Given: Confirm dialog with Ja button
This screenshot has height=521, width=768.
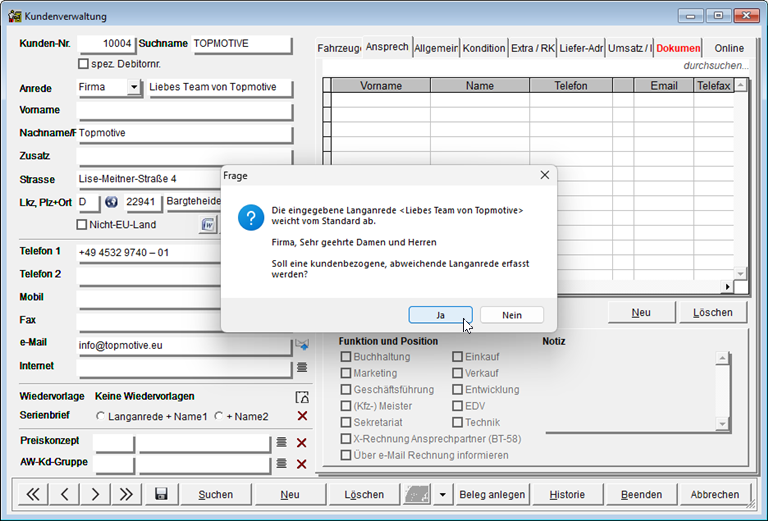Looking at the screenshot, I should coord(440,315).
